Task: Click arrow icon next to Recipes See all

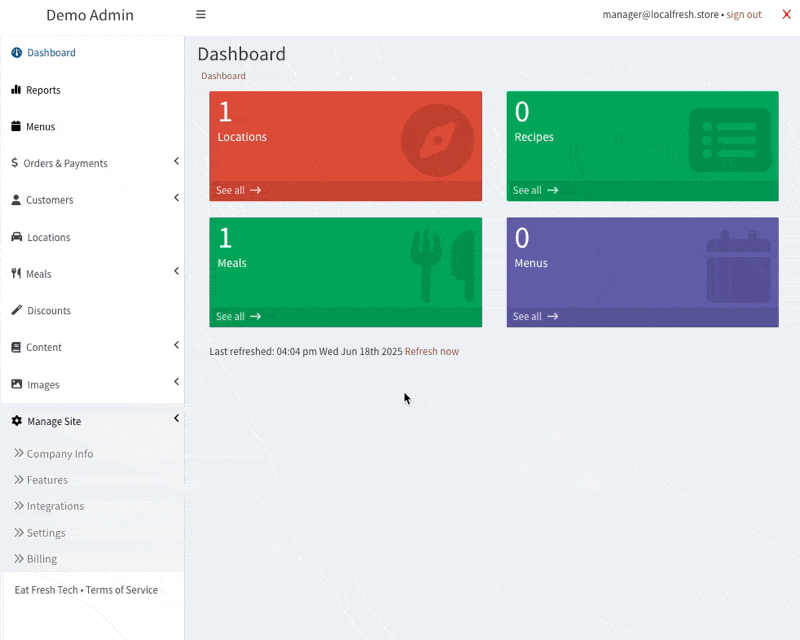Action: 553,190
